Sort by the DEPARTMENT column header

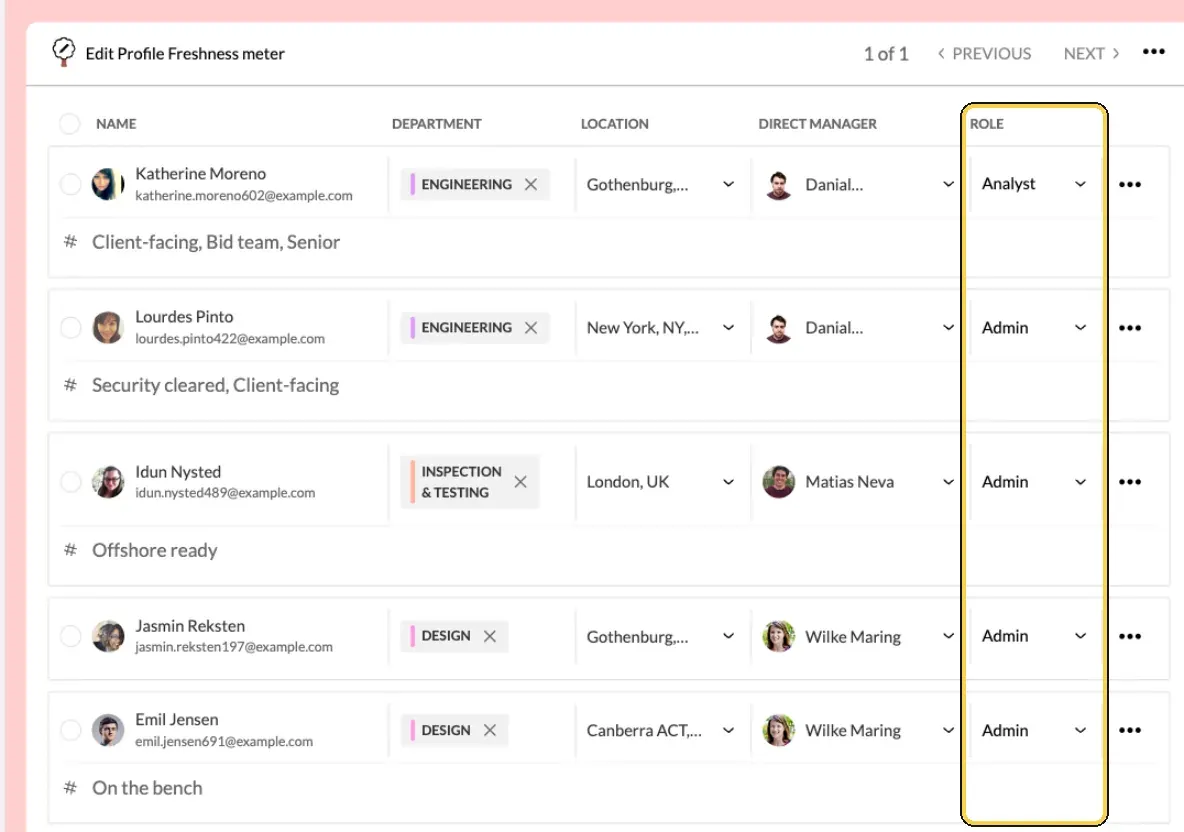(436, 124)
